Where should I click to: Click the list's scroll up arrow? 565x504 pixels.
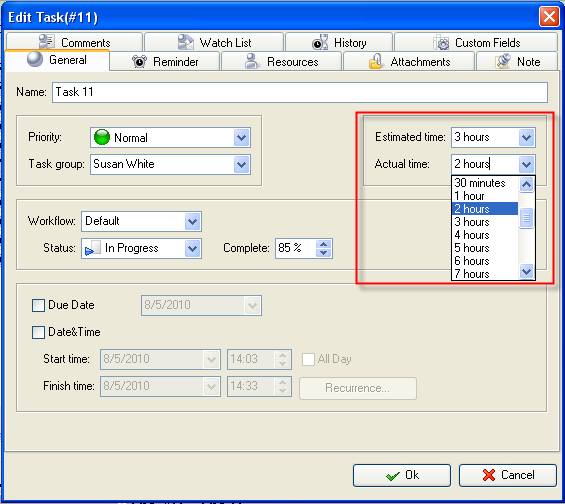526,185
